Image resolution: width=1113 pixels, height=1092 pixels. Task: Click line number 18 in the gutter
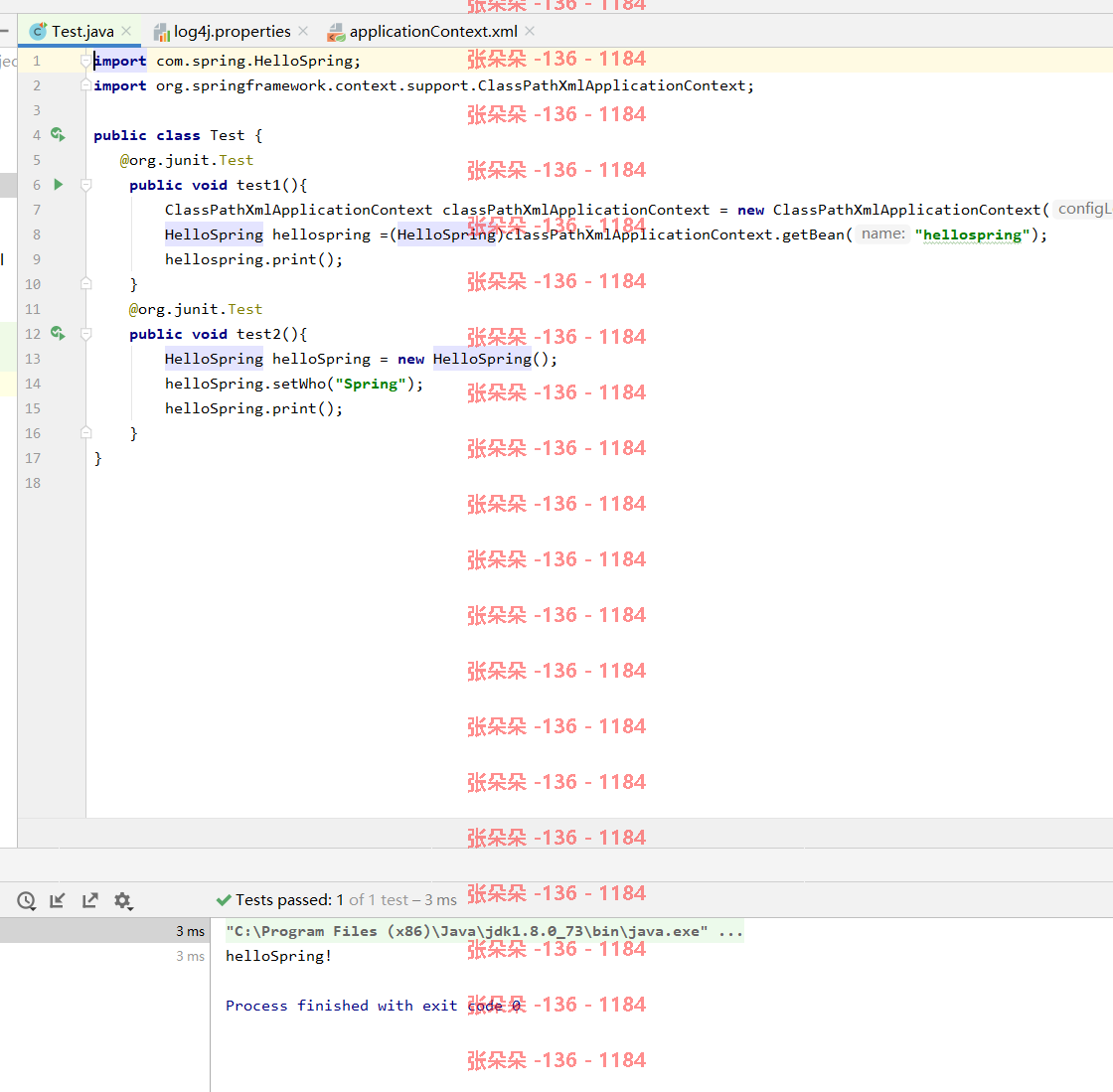33,483
